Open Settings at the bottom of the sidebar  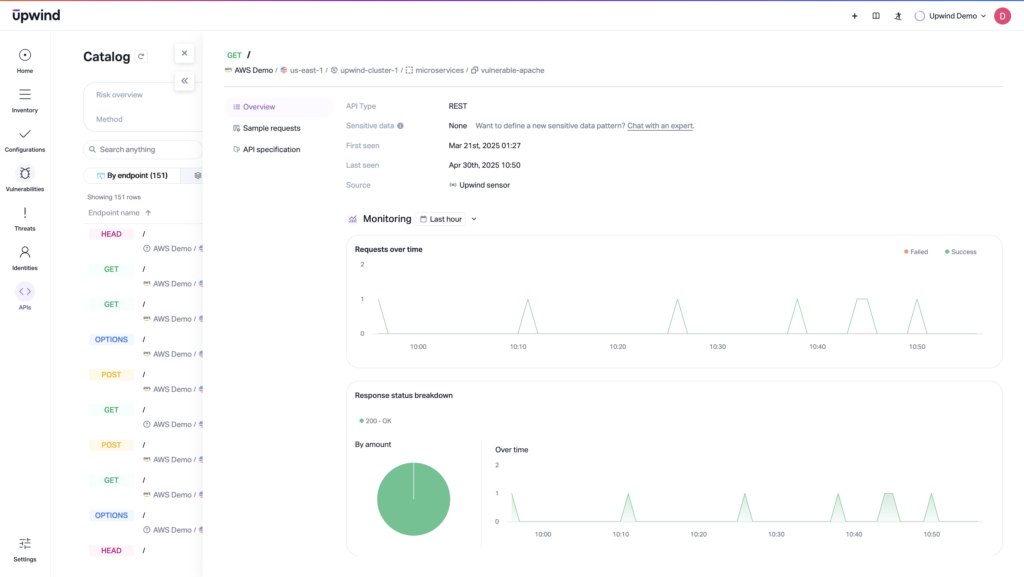[x=24, y=545]
